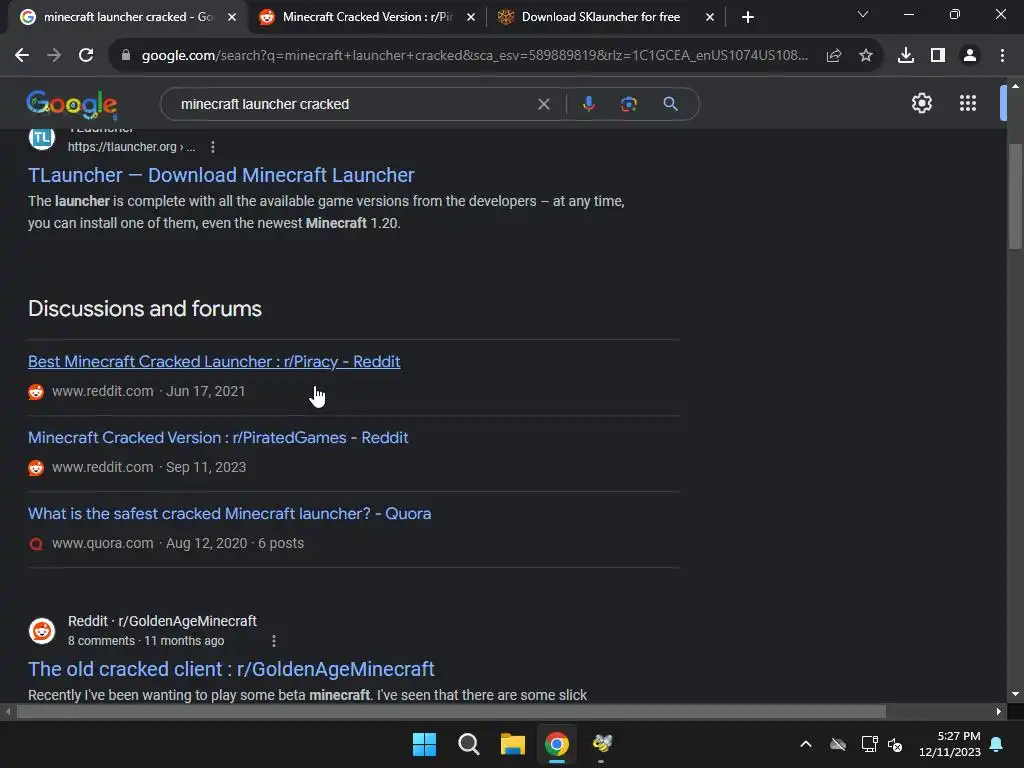Close the Reddit Minecraft Cracked Version tab
This screenshot has height=768, width=1024.
[x=471, y=18]
